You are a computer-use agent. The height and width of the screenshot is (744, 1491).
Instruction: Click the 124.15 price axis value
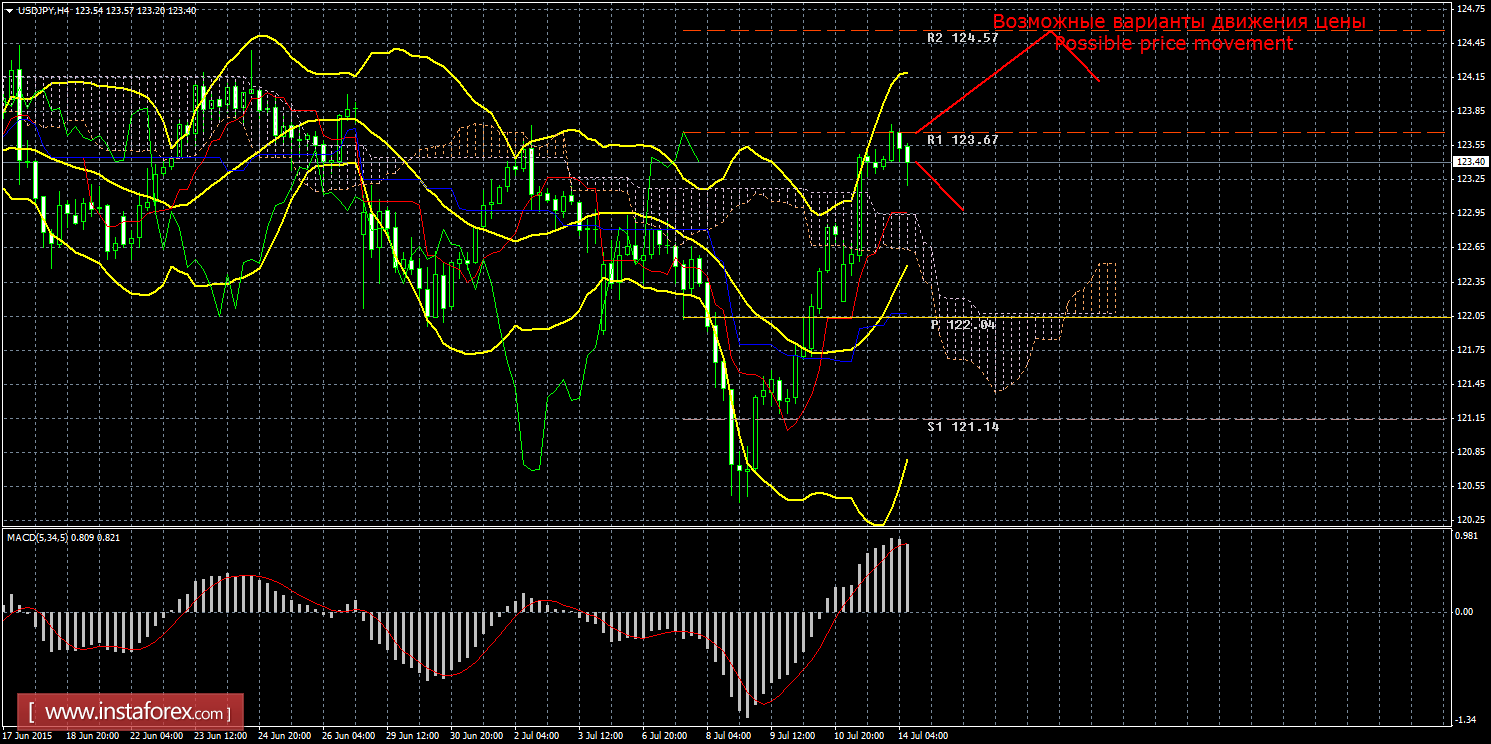[x=1470, y=77]
